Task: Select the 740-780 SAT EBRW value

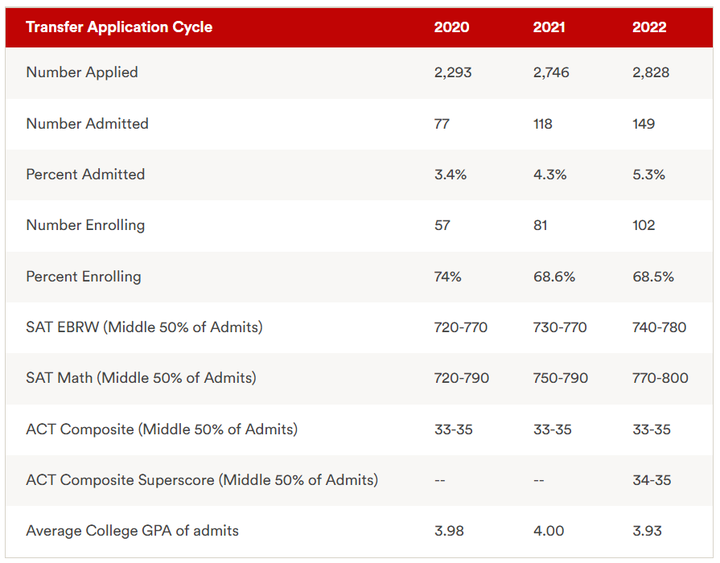Action: [659, 327]
